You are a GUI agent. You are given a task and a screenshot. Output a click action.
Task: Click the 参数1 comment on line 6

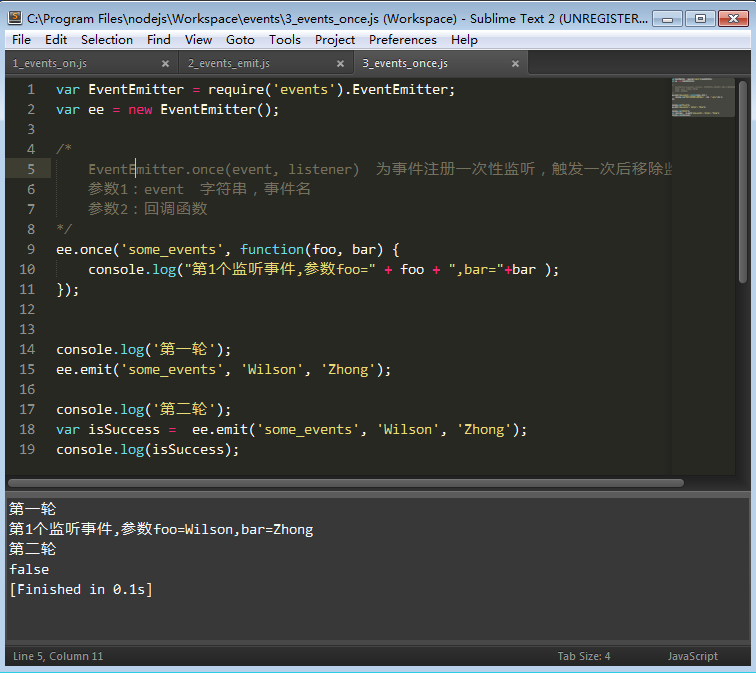click(x=108, y=189)
